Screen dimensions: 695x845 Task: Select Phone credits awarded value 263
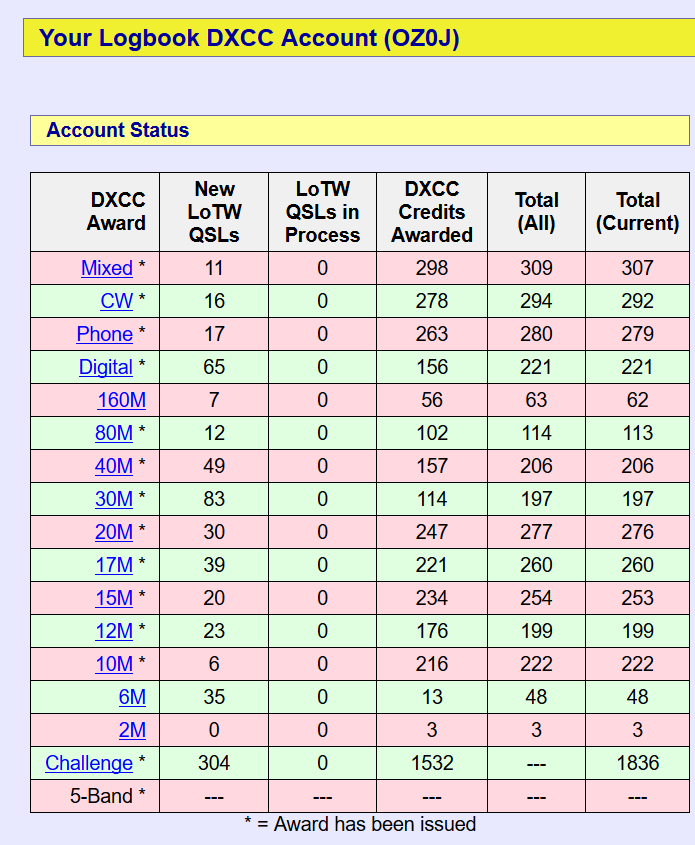432,334
